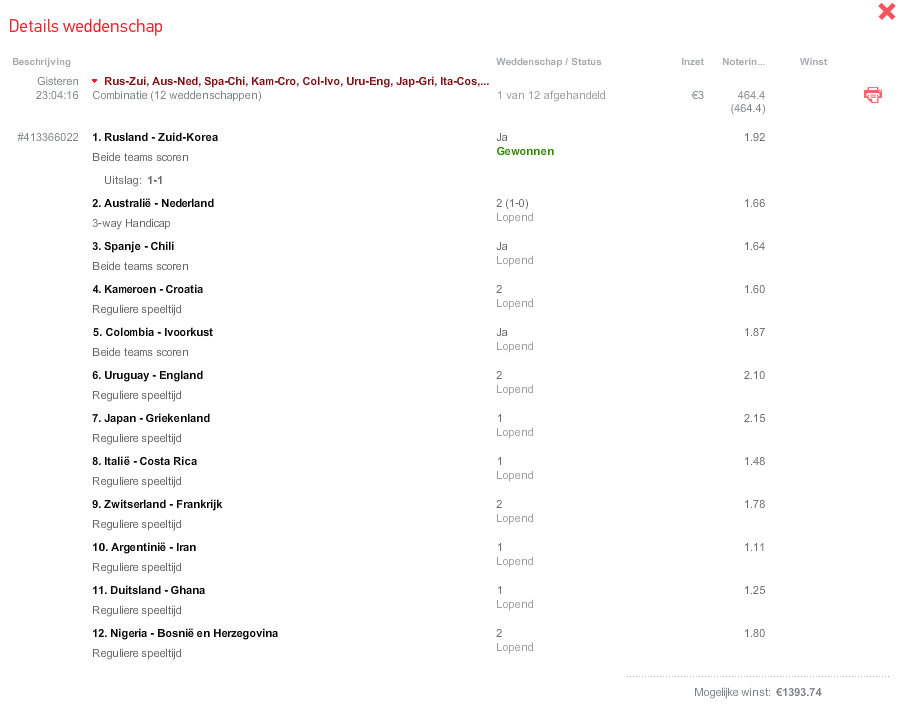904x715 pixels.
Task: Open Nigeria - Bosnië en Herzegovina entry
Action: click(185, 633)
